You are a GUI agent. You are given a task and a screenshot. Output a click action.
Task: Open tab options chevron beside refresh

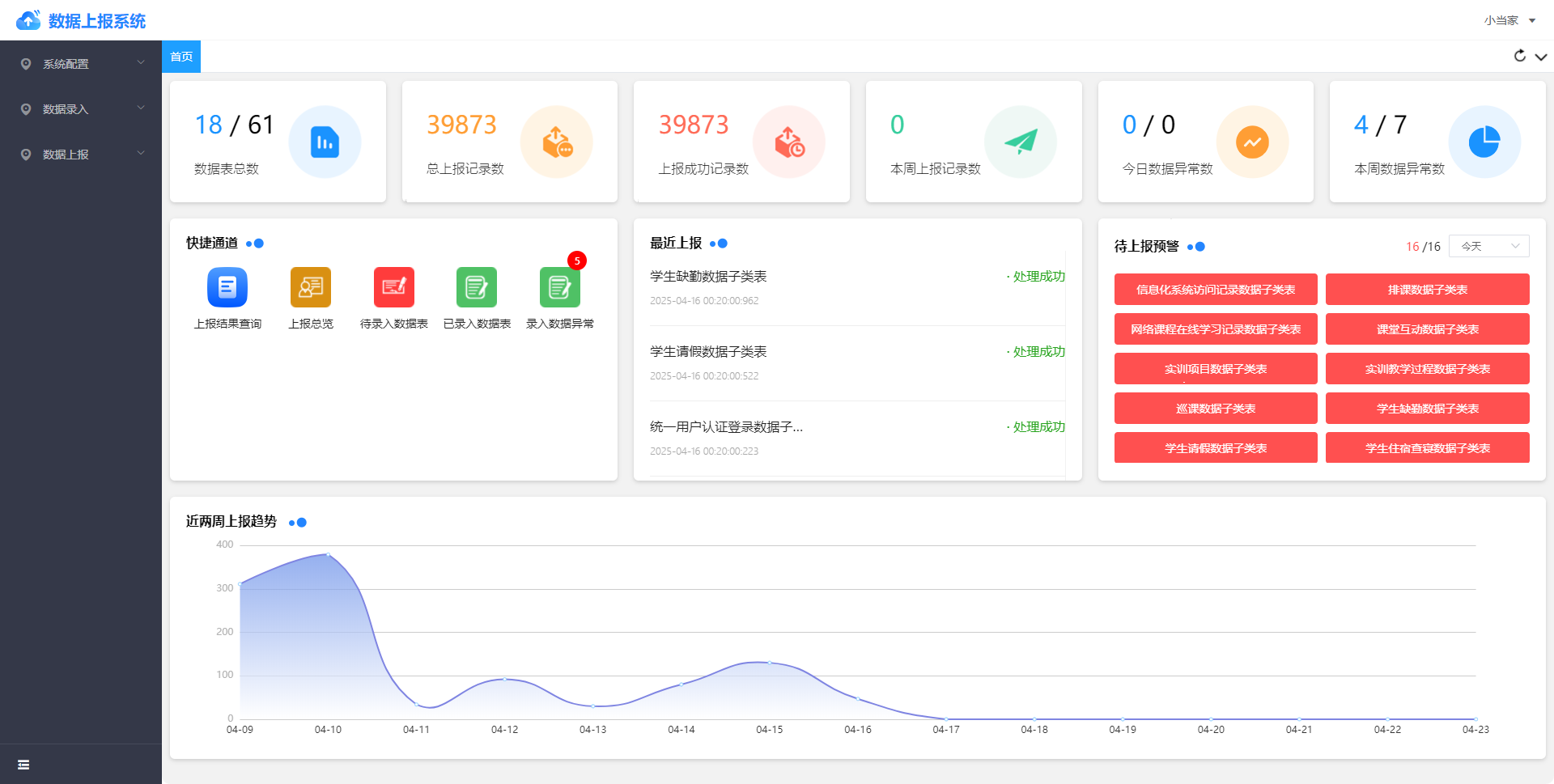[1541, 57]
